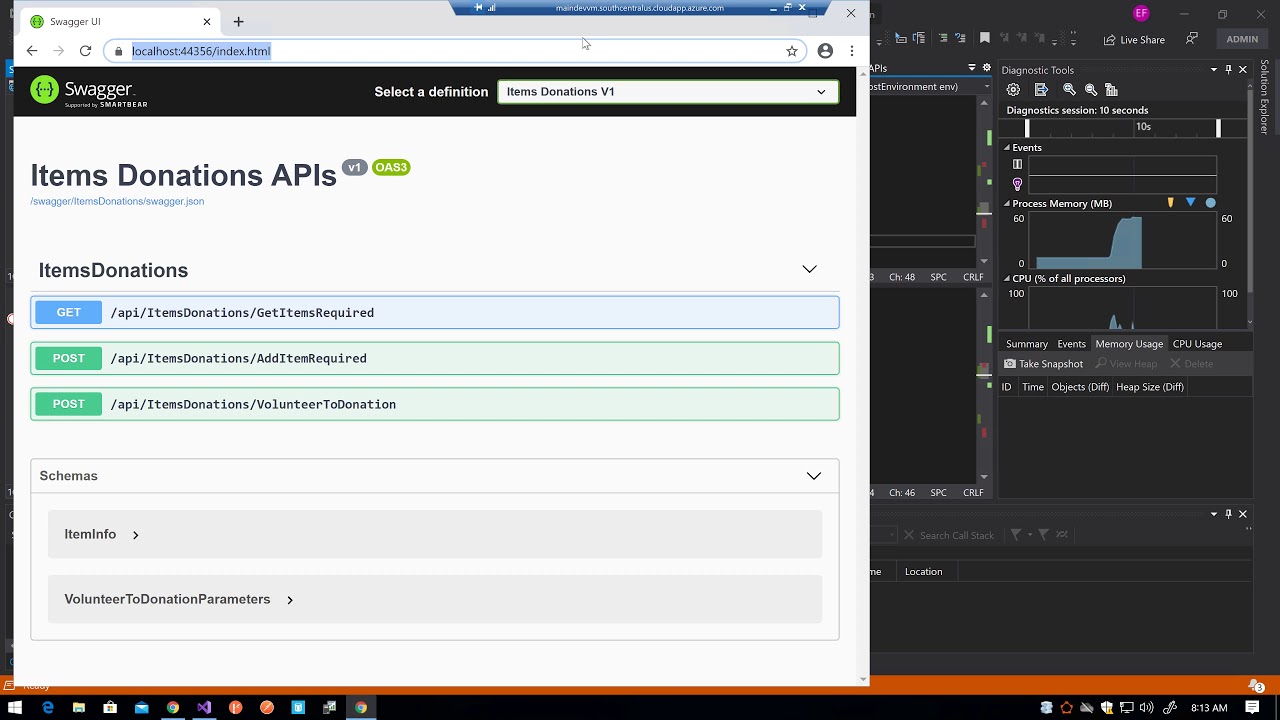Pin the Diagnostic Tools panel

pyautogui.click(x=1229, y=70)
